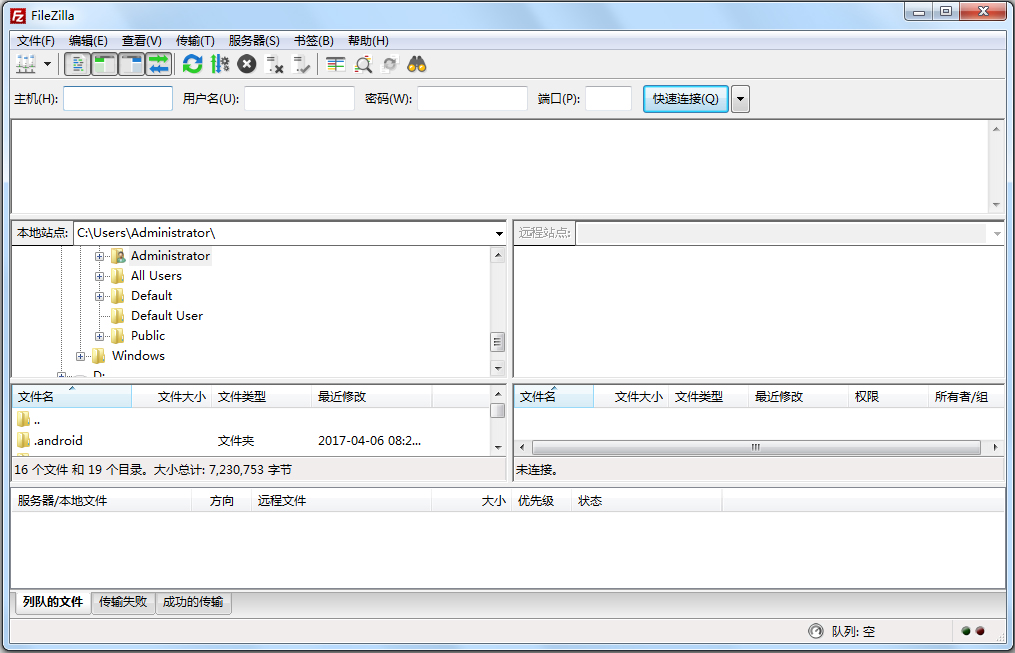Screen dimensions: 1015x653
Task: Focus the 用户名(U) username field
Action: (299, 98)
